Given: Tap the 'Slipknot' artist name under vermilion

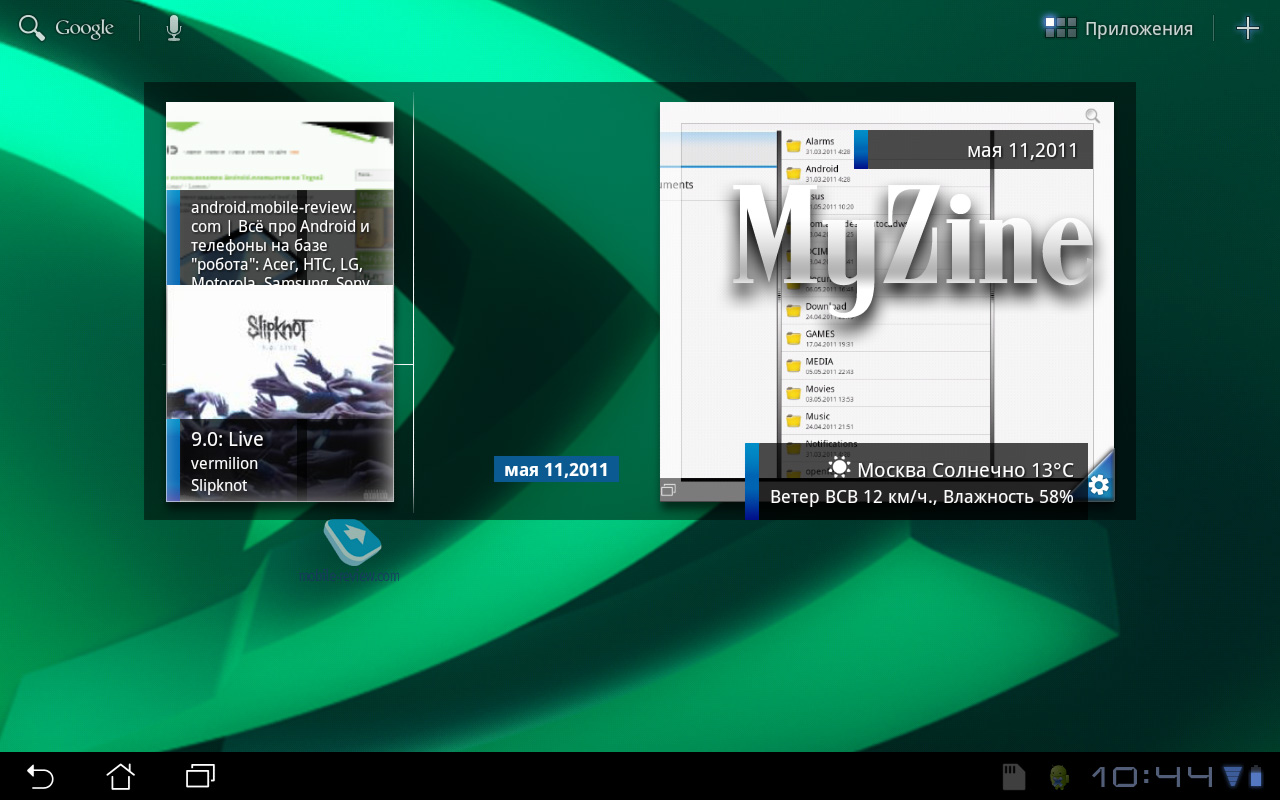Looking at the screenshot, I should tap(219, 485).
